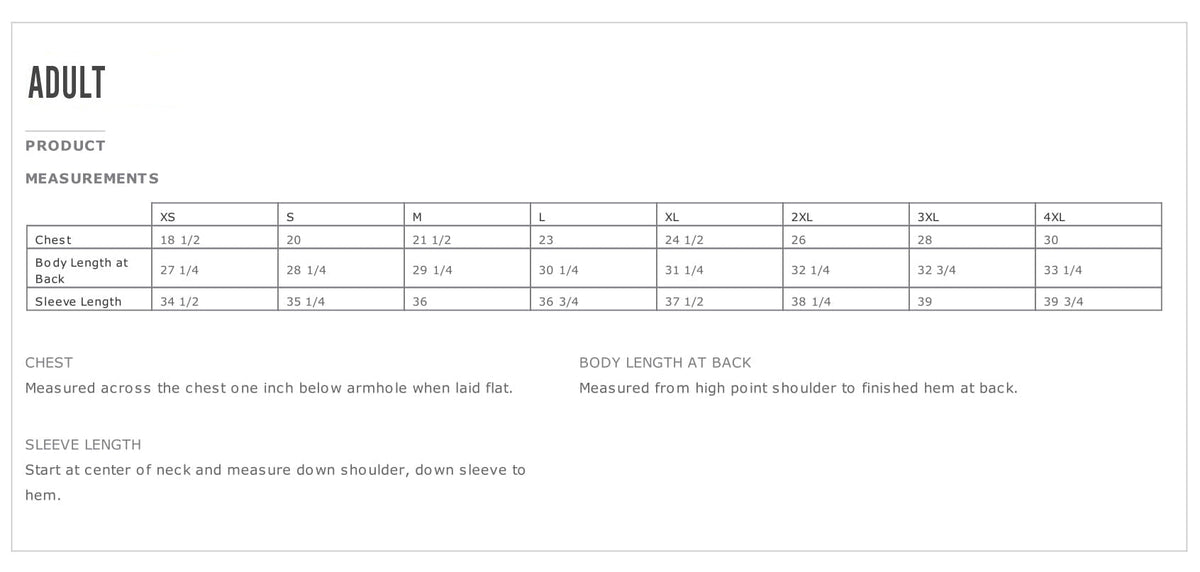Select the XL chest value 24 1/2
1200x572 pixels.
(x=684, y=240)
